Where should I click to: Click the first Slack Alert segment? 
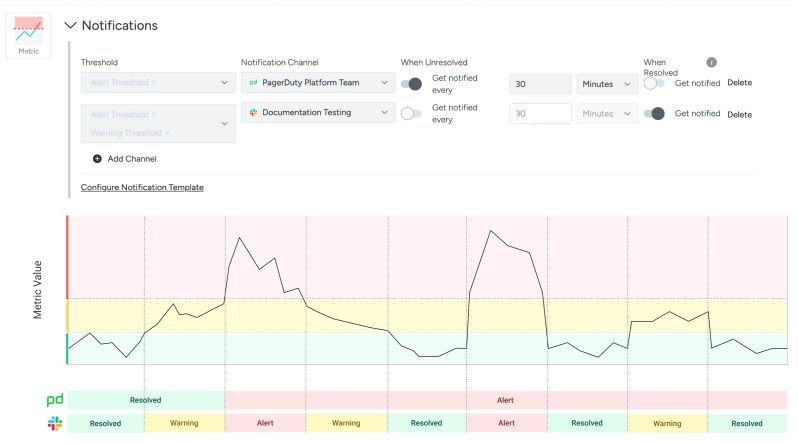tap(265, 423)
